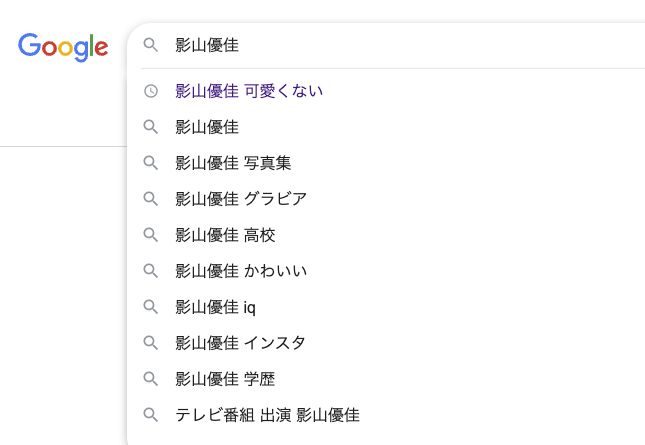Click the magnifier icon beside 影山優佳 写真集
Viewport: 645px width, 445px height.
click(151, 163)
